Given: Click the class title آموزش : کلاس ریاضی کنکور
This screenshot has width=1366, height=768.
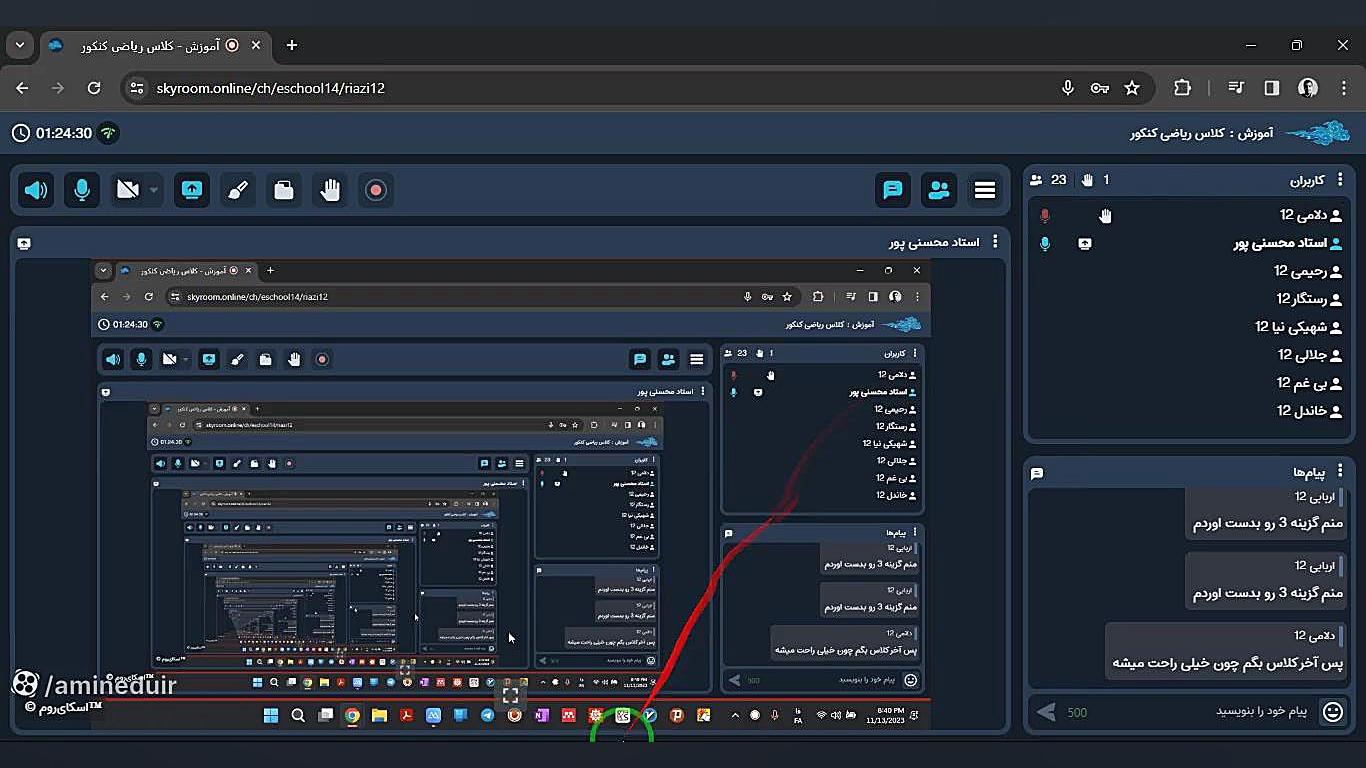Looking at the screenshot, I should point(1202,133).
